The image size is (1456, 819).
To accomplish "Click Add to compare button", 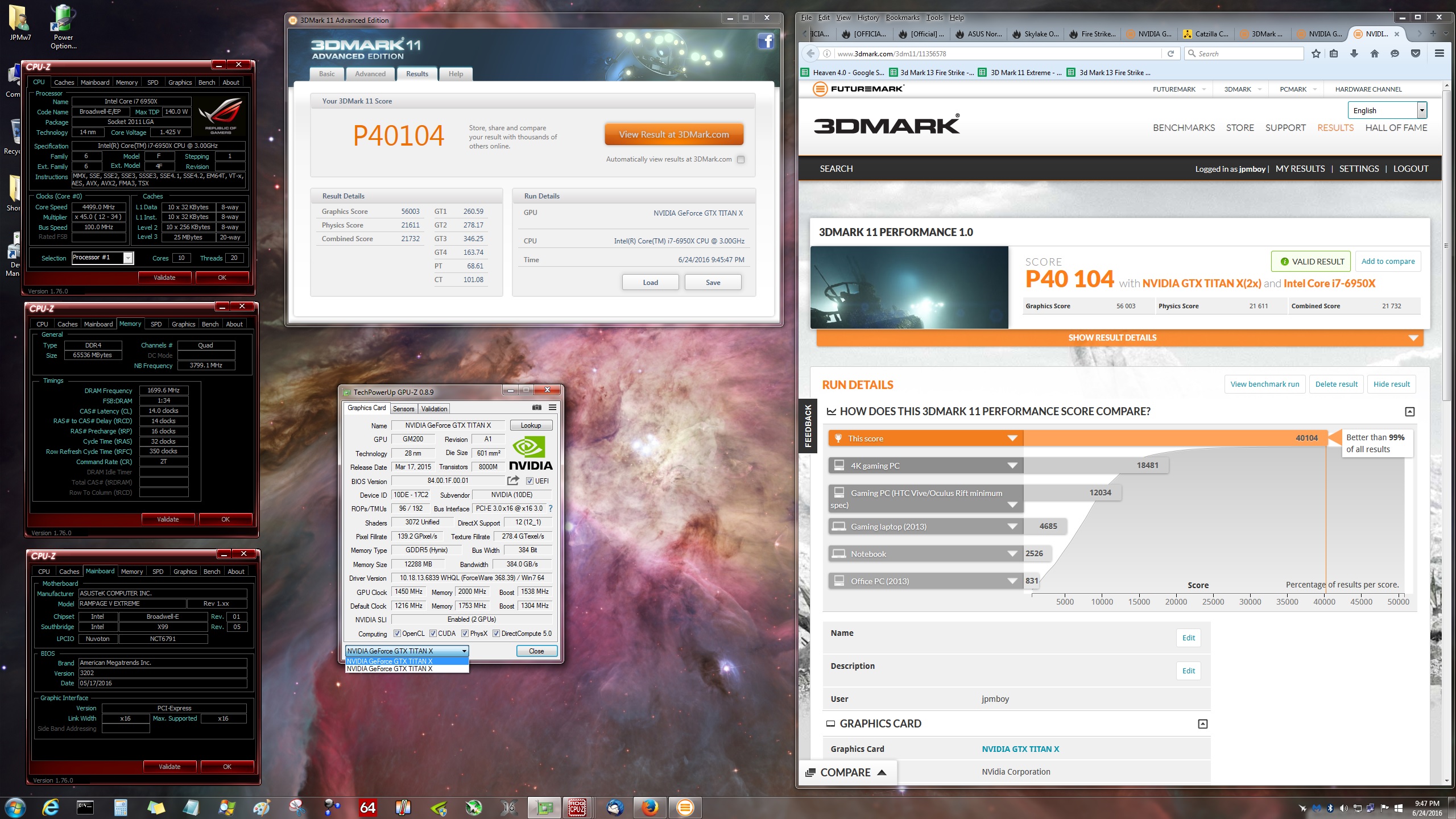I will coord(1388,261).
